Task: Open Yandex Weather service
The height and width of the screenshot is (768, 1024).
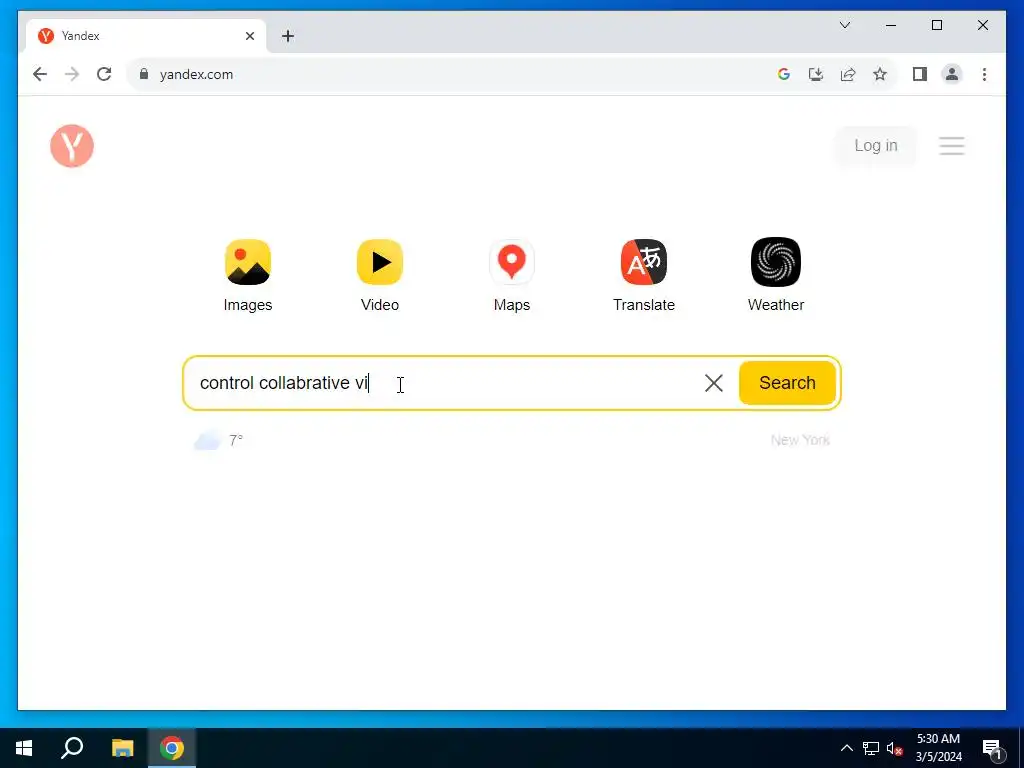Action: click(x=775, y=276)
